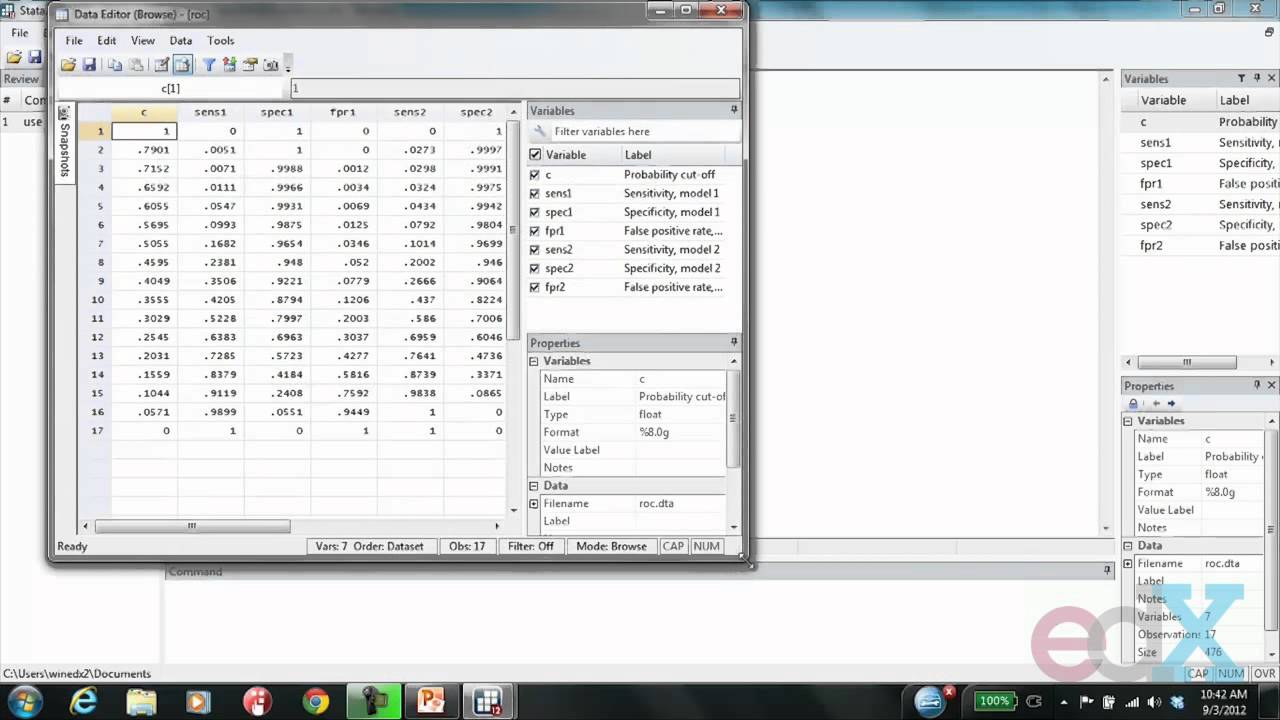Click the lock icon in main Properties pane
Viewport: 1280px width, 720px height.
tap(1133, 404)
